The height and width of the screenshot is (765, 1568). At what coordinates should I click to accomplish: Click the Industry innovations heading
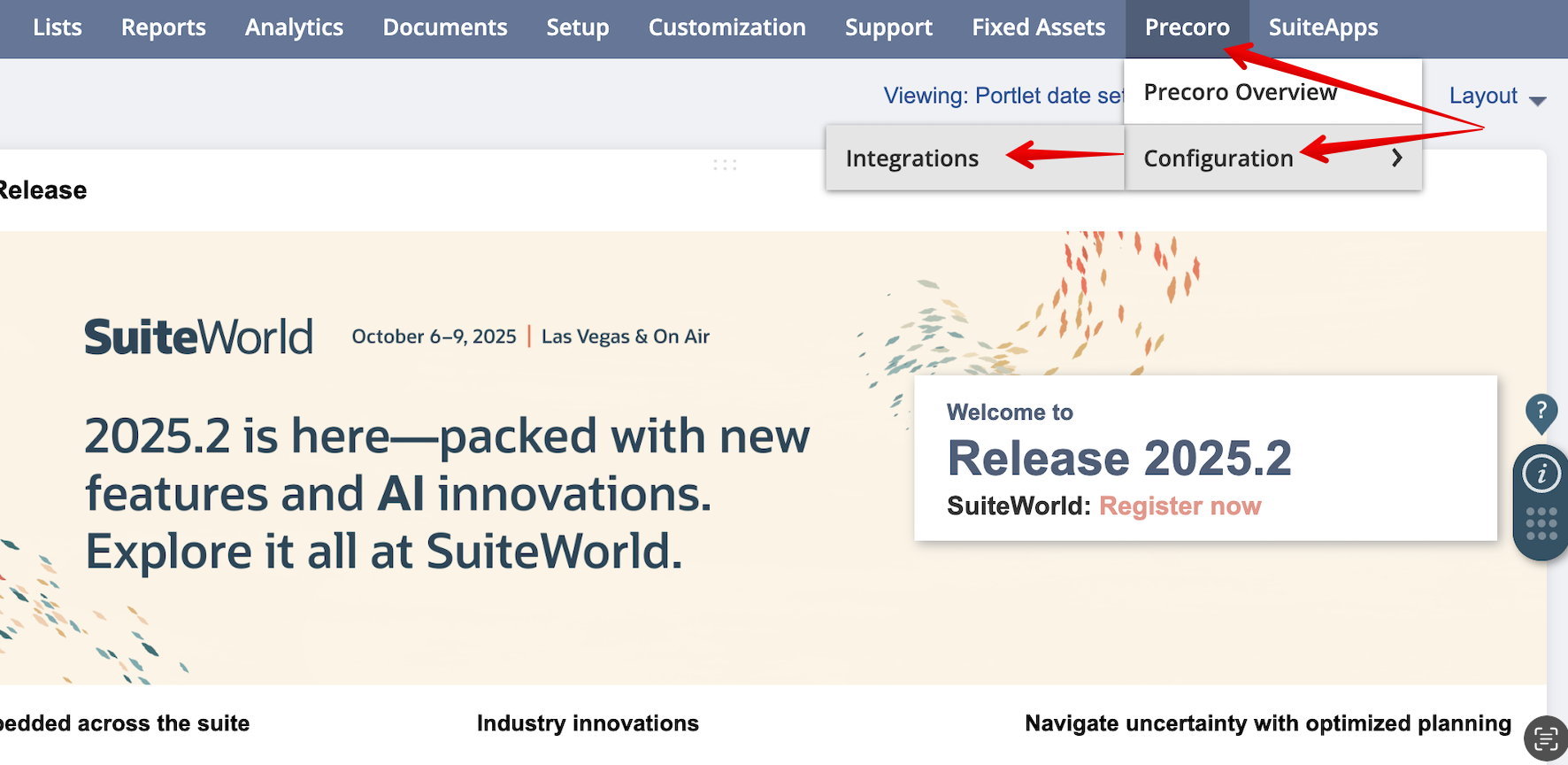point(588,723)
